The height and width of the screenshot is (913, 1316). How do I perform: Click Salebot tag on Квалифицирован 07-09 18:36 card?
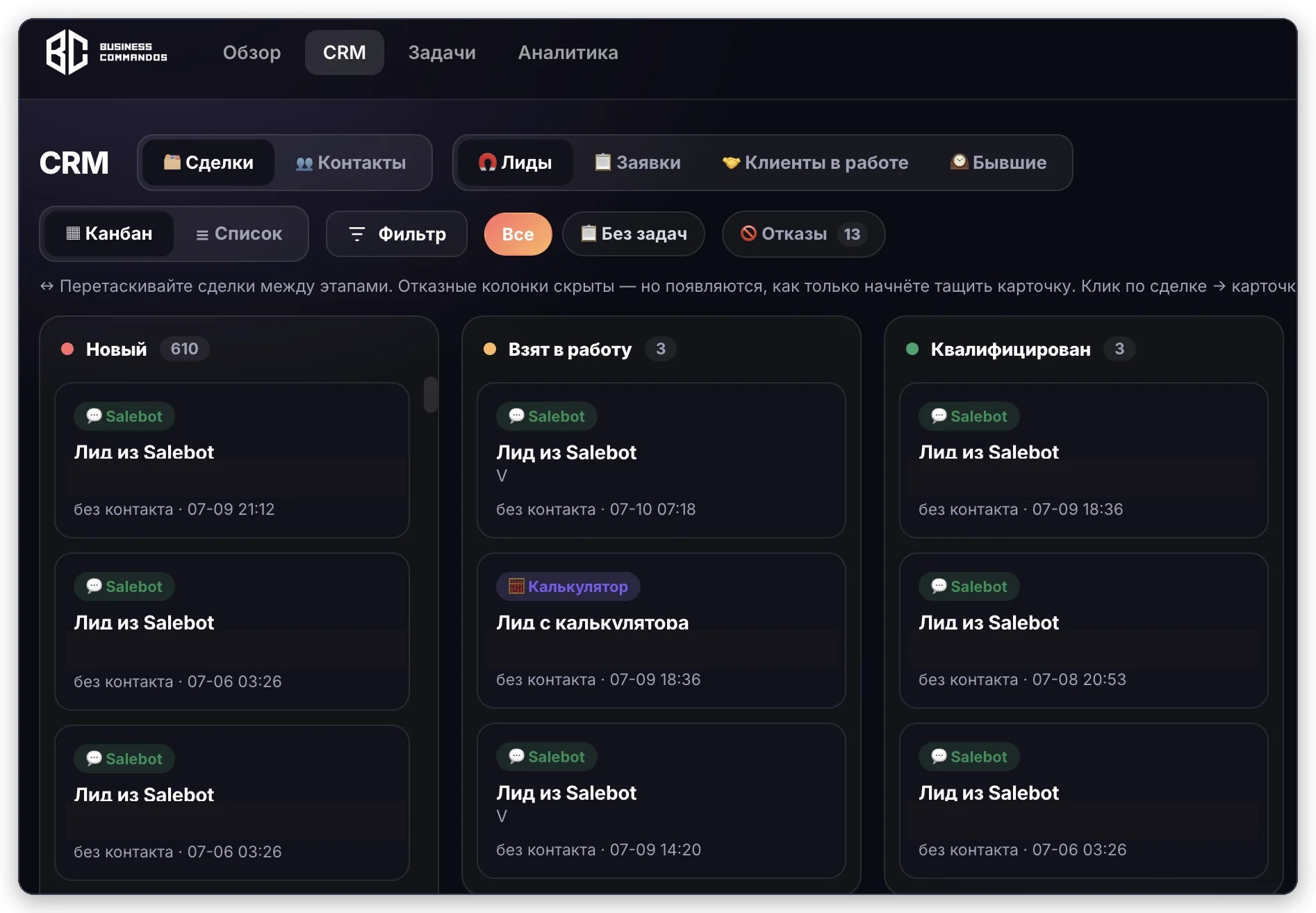(x=969, y=416)
